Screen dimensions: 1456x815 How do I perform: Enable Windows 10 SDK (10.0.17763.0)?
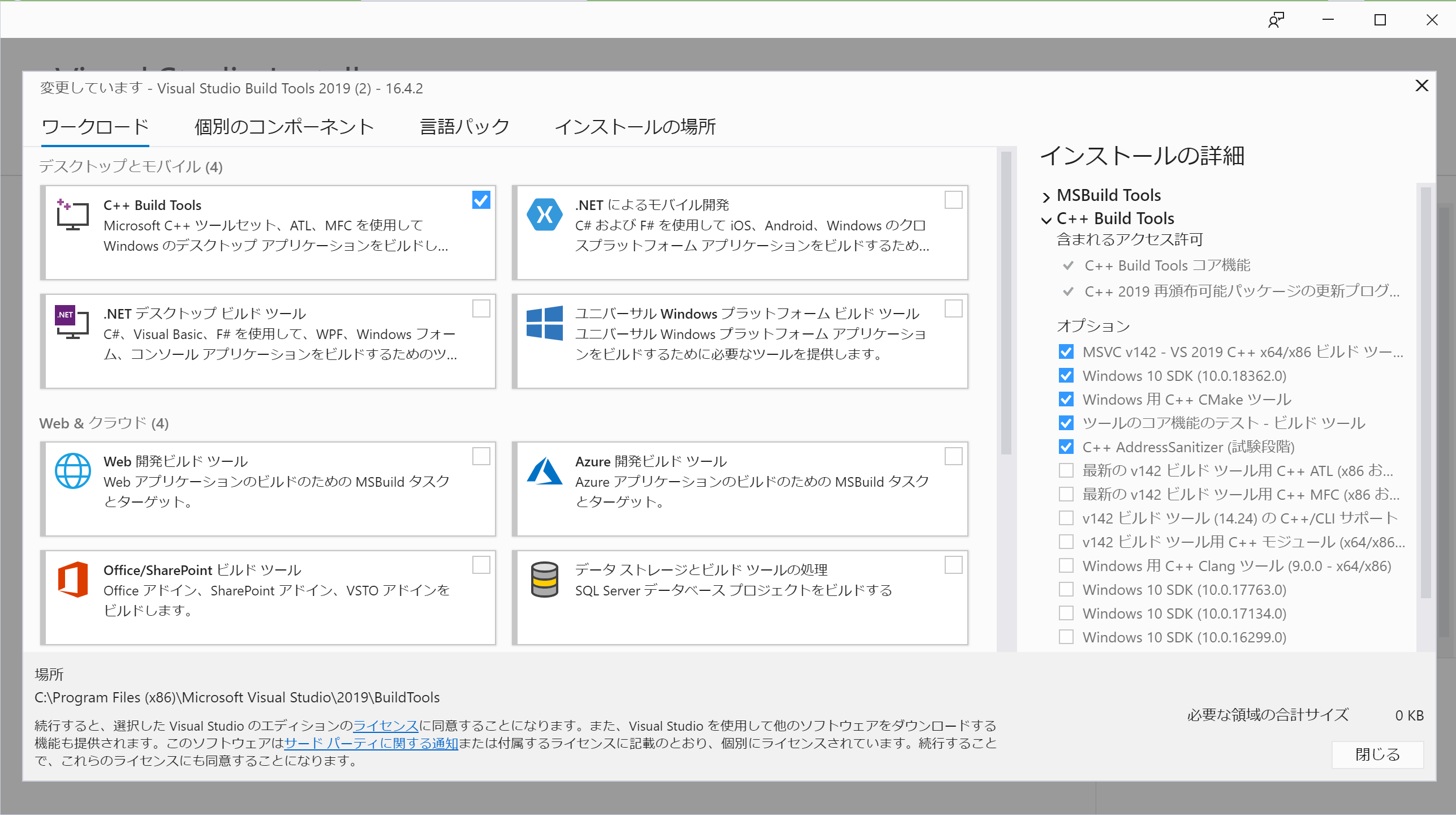(1066, 590)
